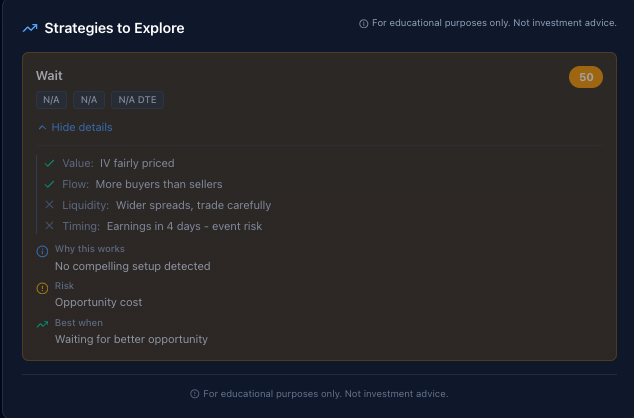Click the orange 50 score badge

[x=586, y=77]
